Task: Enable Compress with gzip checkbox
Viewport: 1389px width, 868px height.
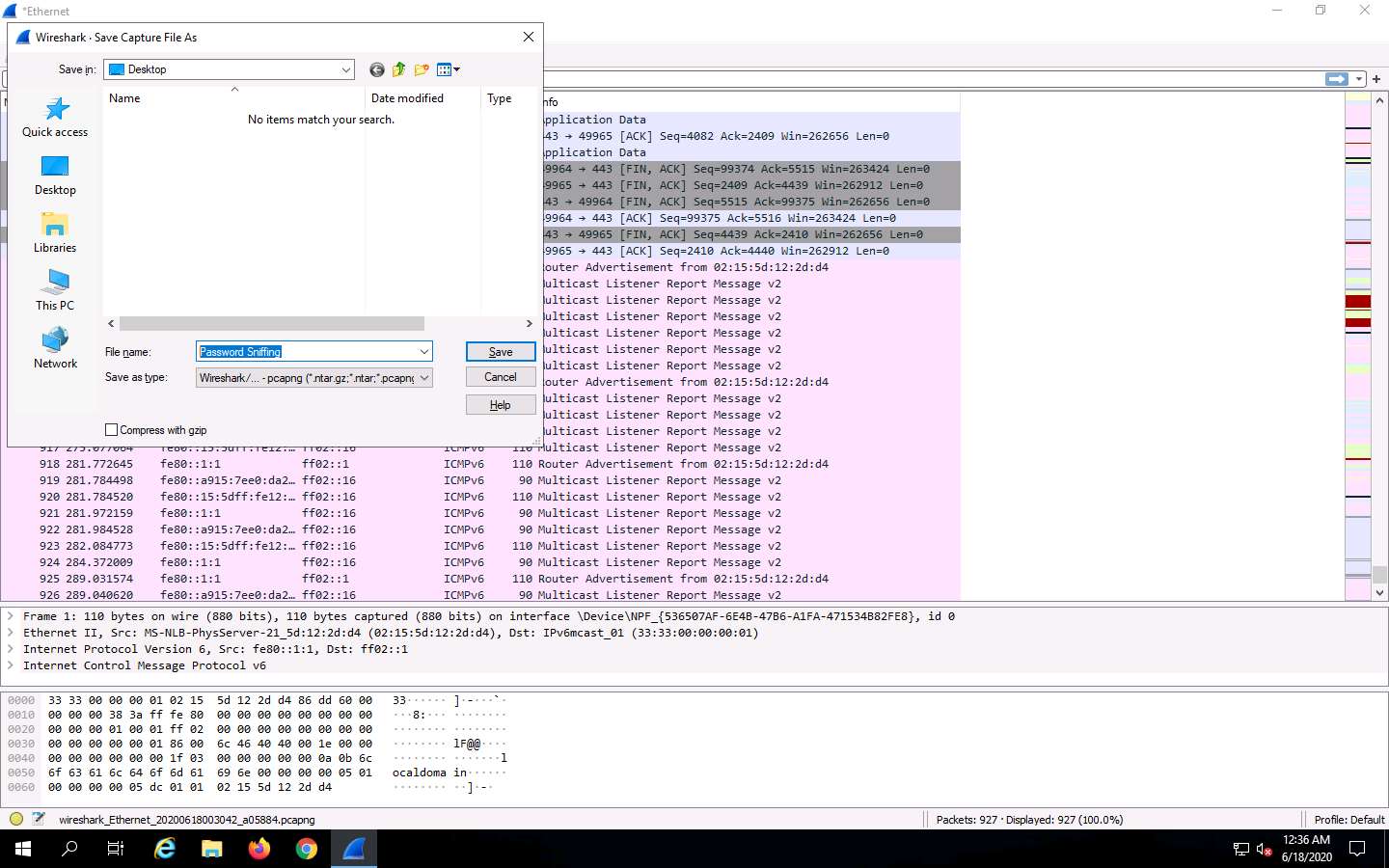Action: pos(111,430)
